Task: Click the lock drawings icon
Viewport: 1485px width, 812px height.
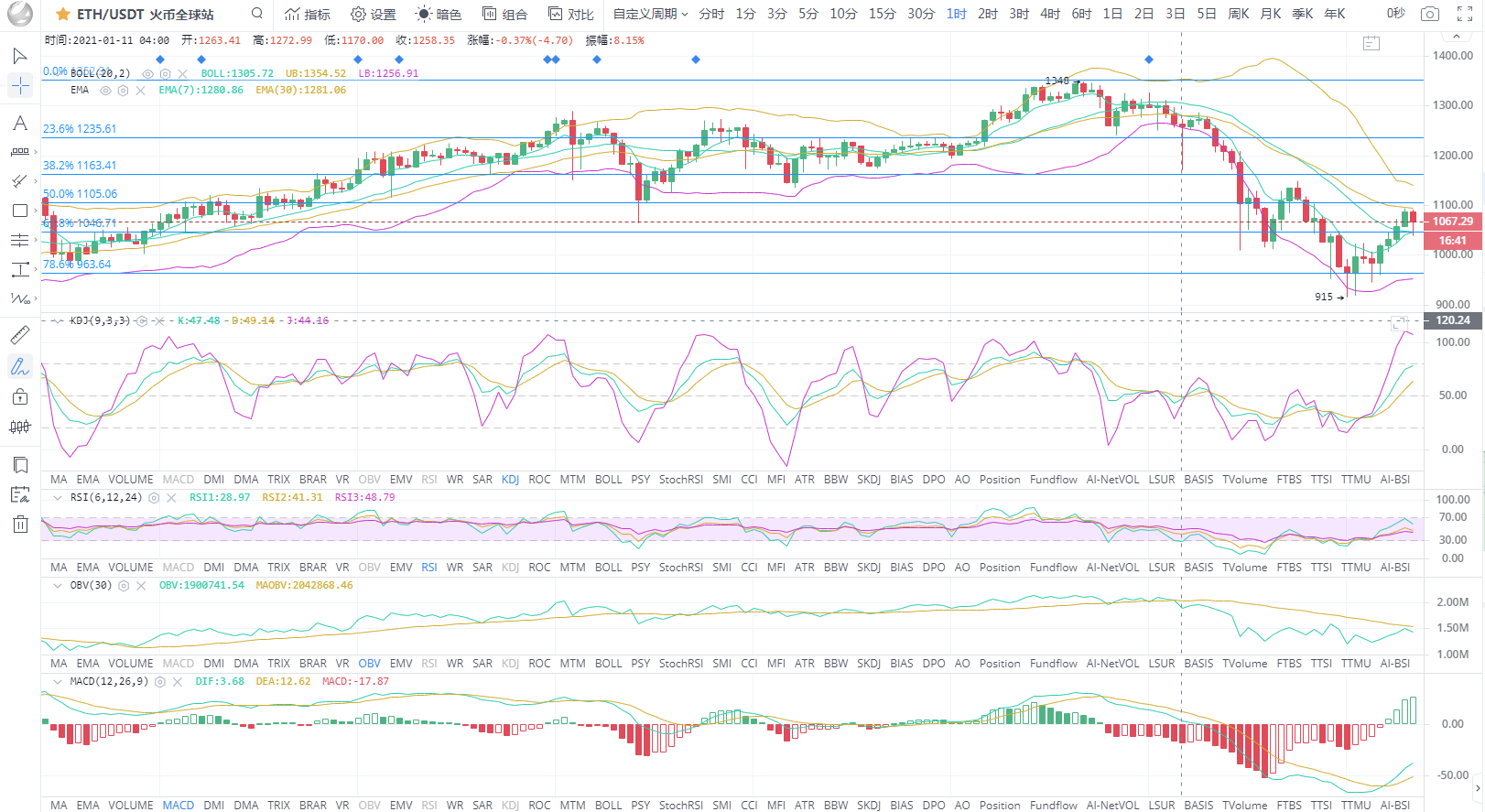Action: pyautogui.click(x=20, y=396)
